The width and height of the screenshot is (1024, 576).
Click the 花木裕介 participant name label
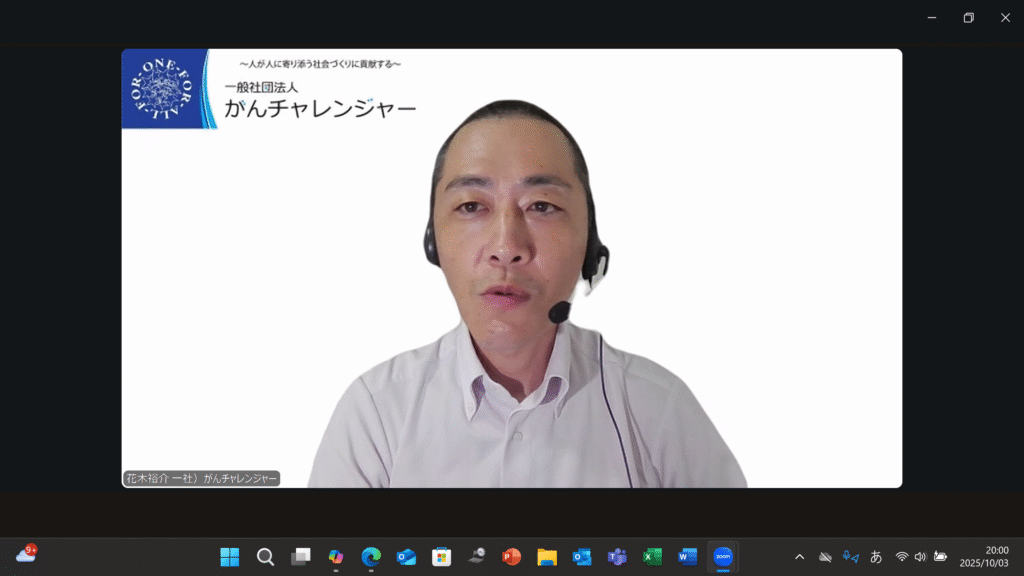coord(201,479)
